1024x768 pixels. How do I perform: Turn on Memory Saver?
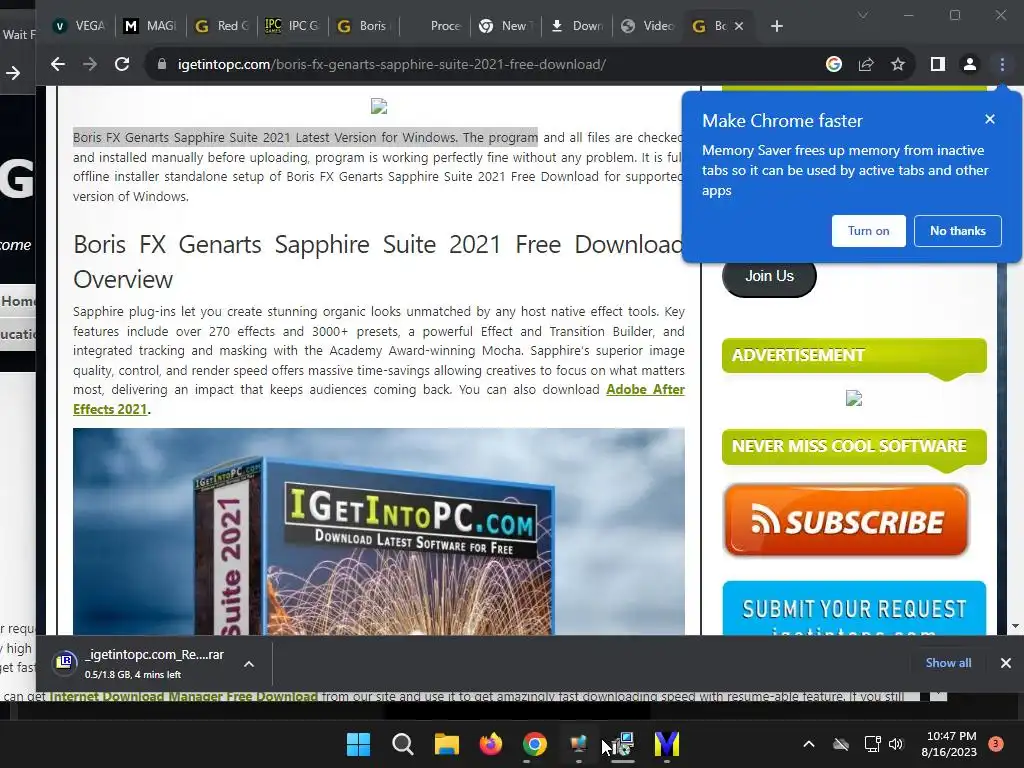(x=869, y=231)
